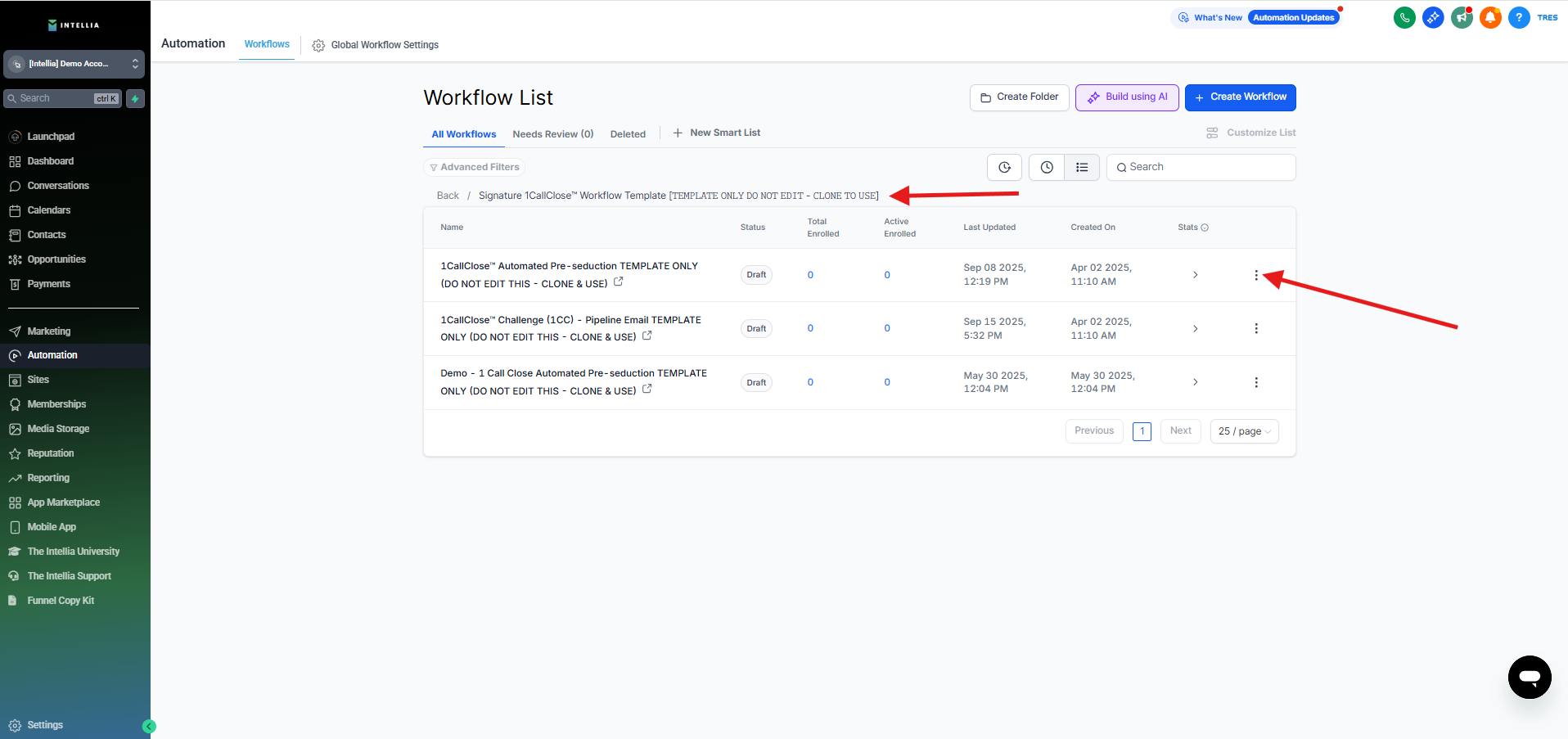Open Memberships in the sidebar

56,404
